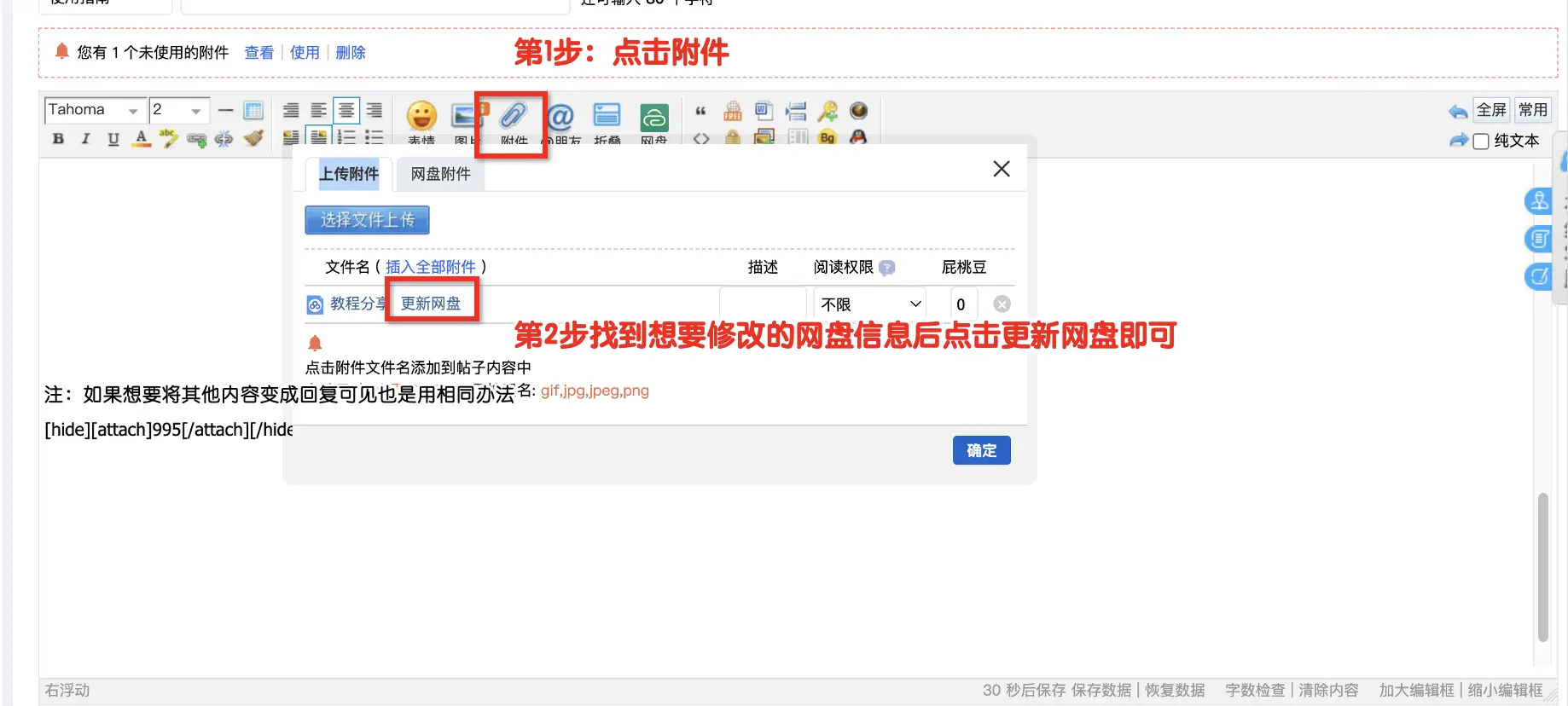Click the insert link chain icon
This screenshot has width=1568, height=706.
click(197, 139)
